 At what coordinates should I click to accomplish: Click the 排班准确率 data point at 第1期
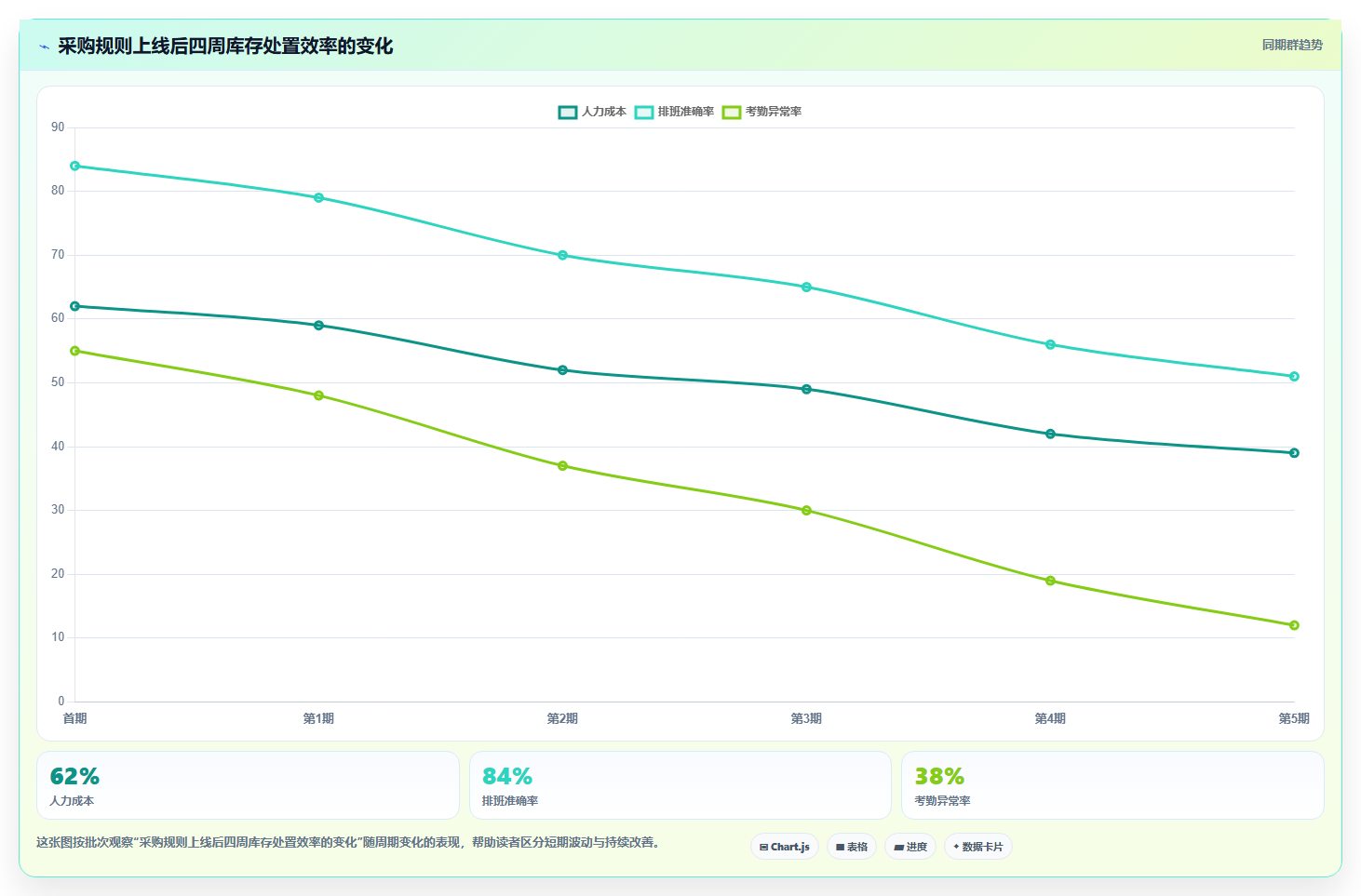click(318, 197)
